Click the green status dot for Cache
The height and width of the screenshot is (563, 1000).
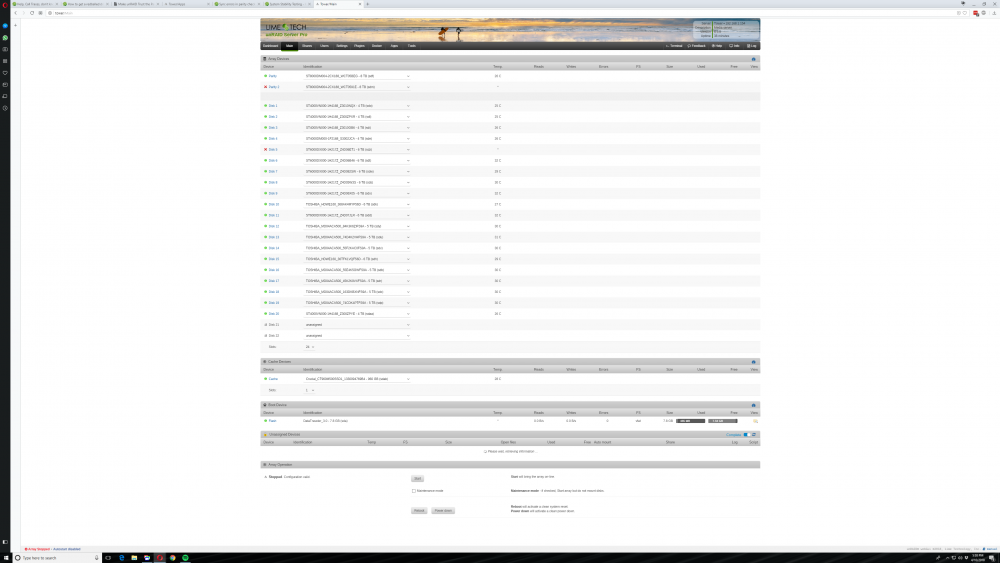(265, 379)
